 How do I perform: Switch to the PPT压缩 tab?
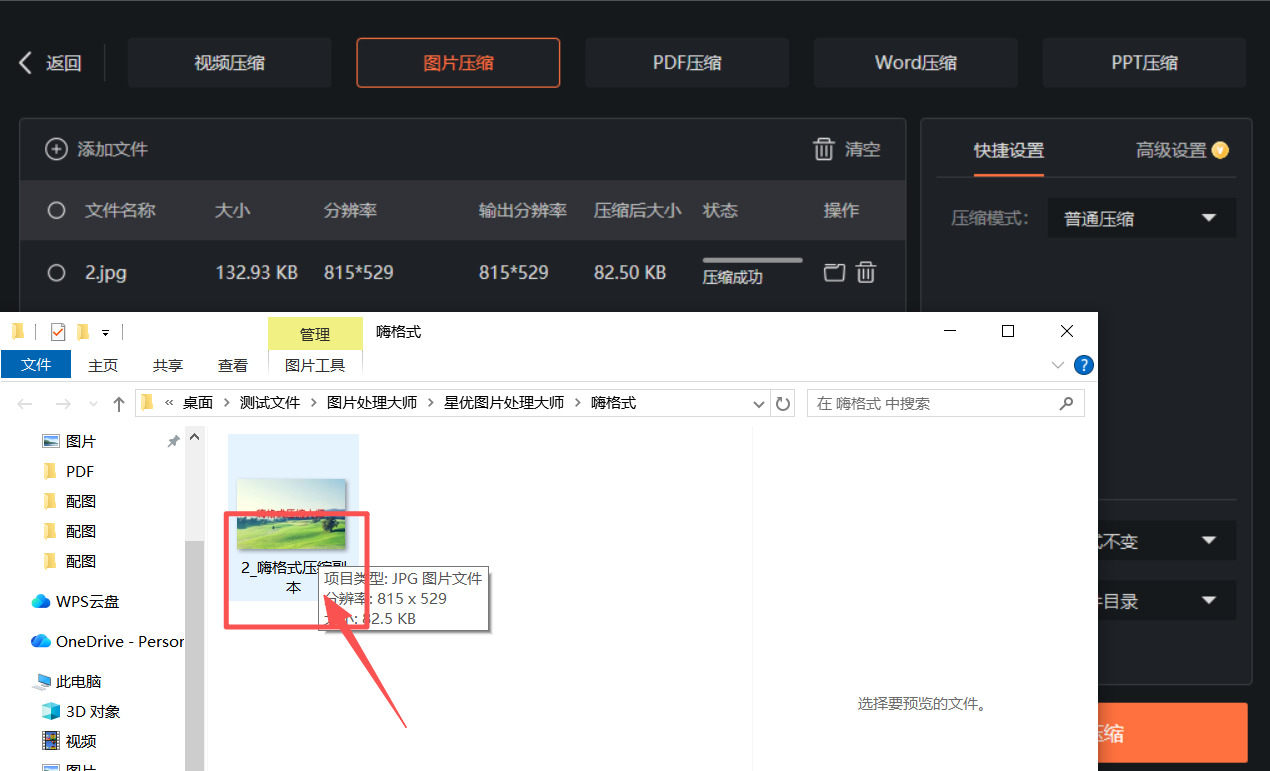point(1144,63)
